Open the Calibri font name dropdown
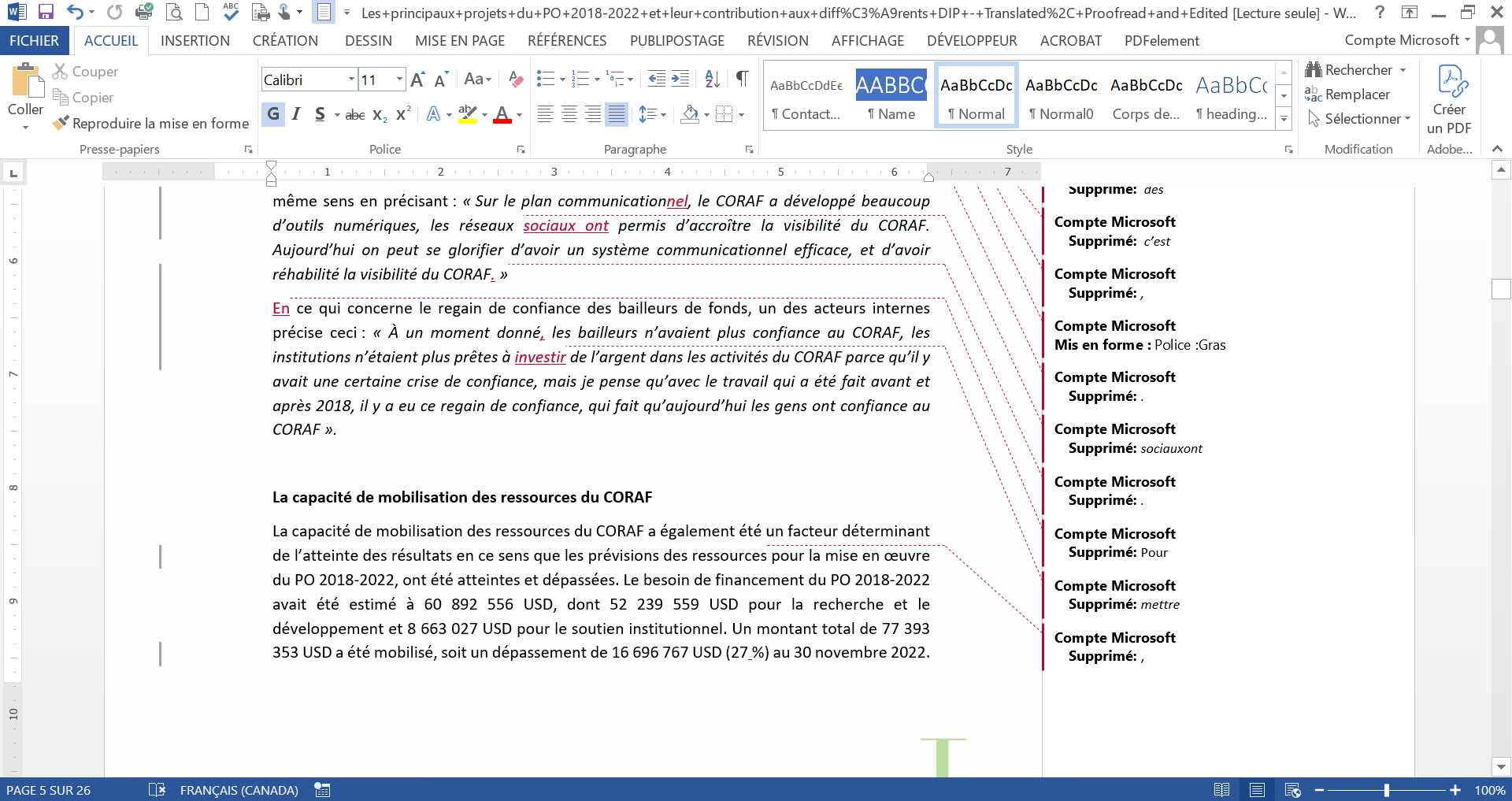Viewport: 1512px width, 801px height. pyautogui.click(x=351, y=80)
